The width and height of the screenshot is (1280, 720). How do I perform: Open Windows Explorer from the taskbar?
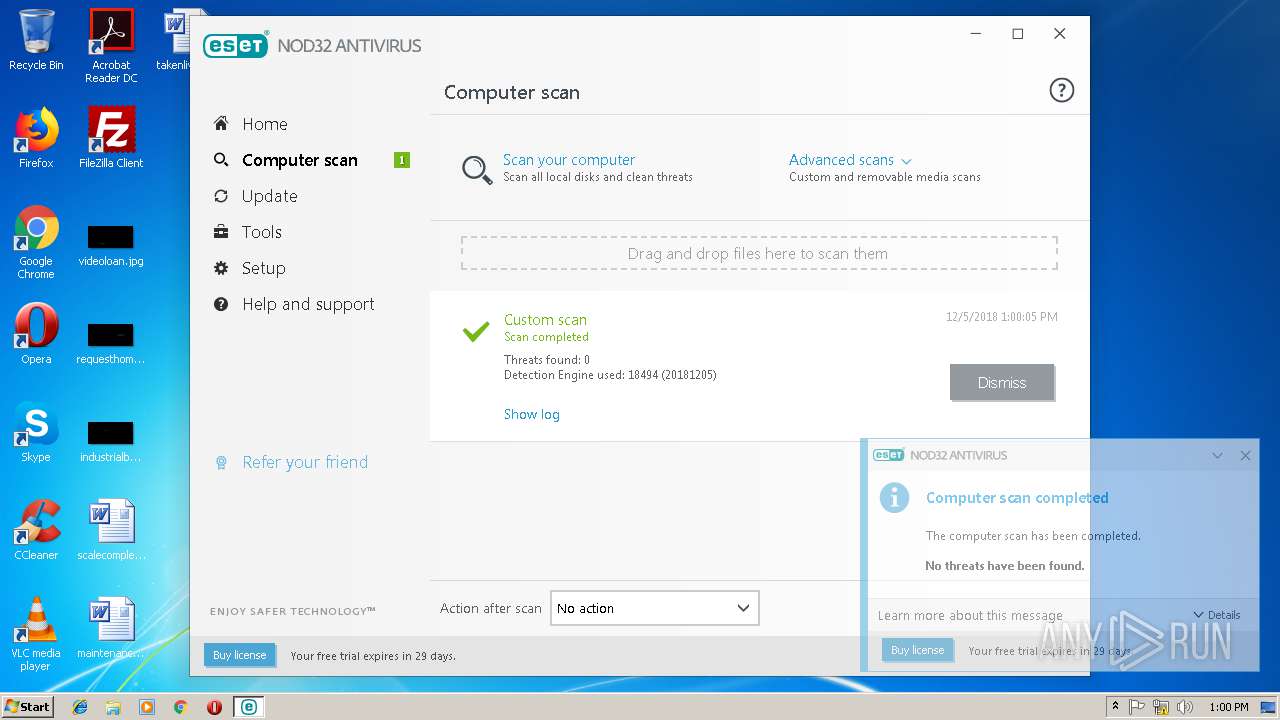(113, 706)
